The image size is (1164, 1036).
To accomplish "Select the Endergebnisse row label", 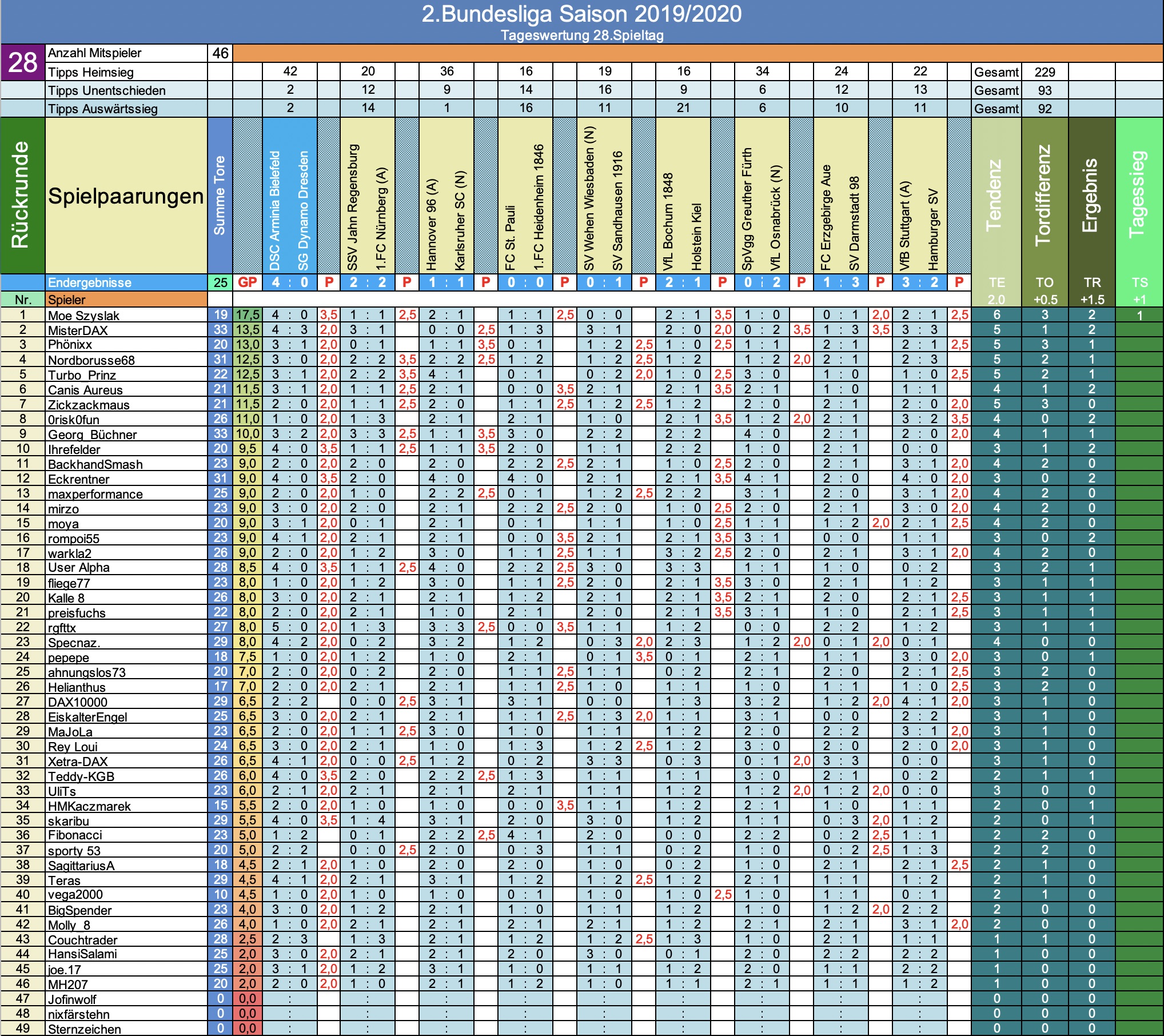I will pyautogui.click(x=126, y=282).
